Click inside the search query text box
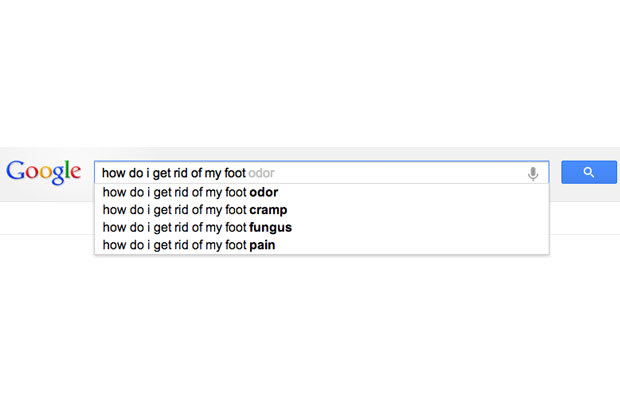Viewport: 620px width, 400px height. click(x=310, y=172)
